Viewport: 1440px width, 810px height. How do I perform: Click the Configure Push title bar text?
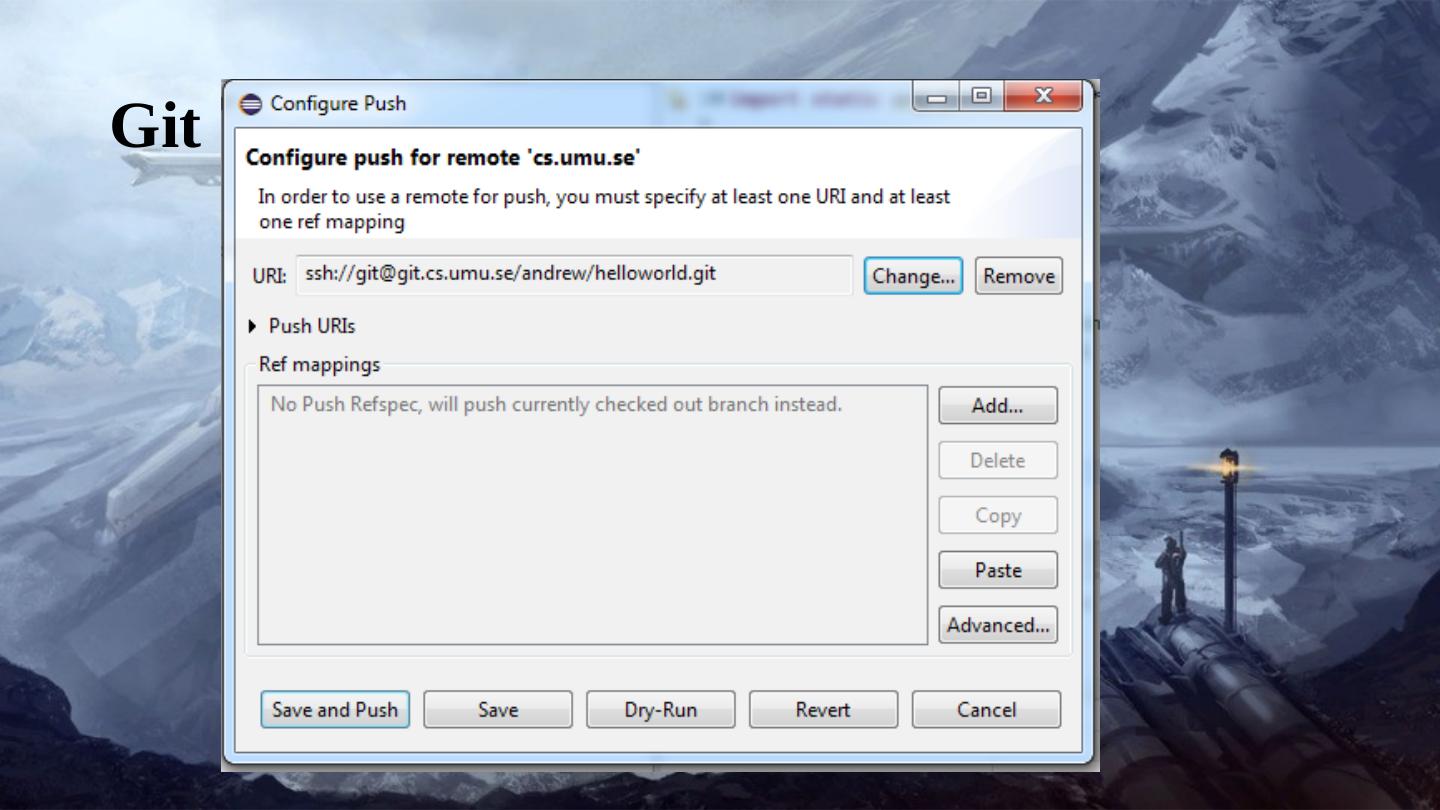point(338,103)
